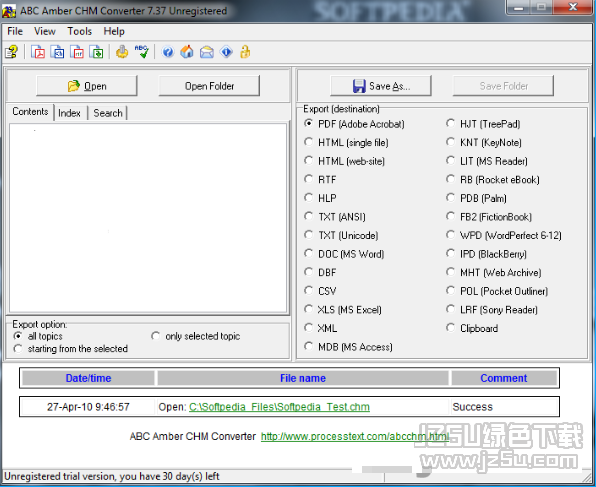Screen dimensions: 596x487
Task: Switch to the Contents tab
Action: click(30, 112)
